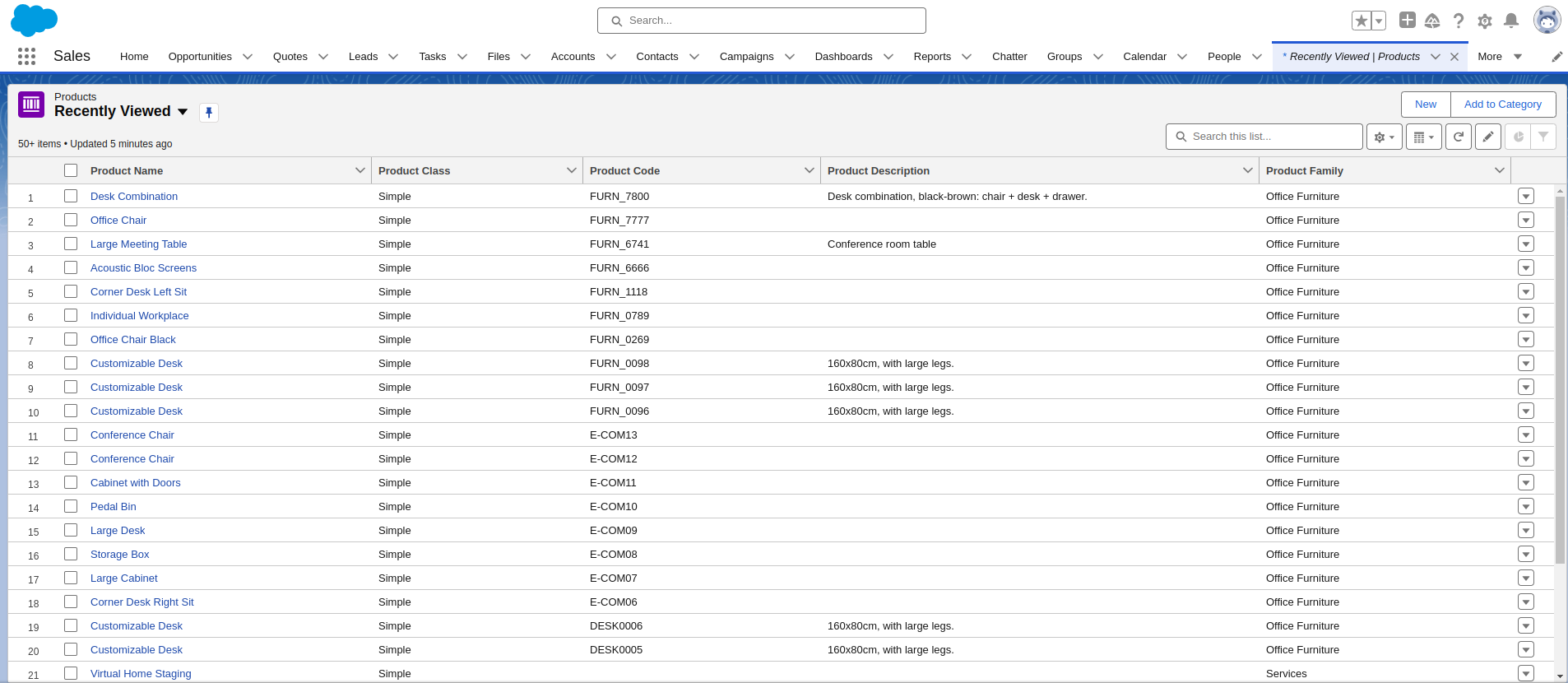The height and width of the screenshot is (683, 1568).
Task: Open the App Launcher grid icon
Action: tap(26, 56)
